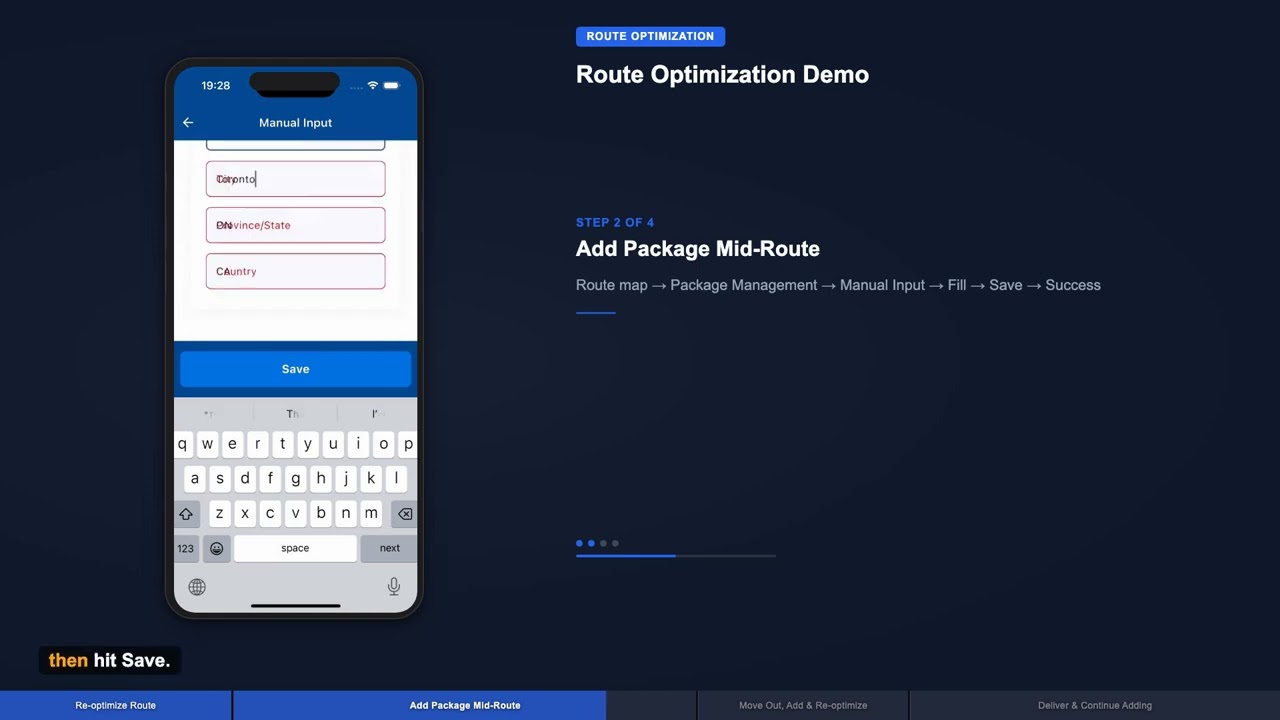
Task: Tap the globe language switch icon
Action: [197, 587]
